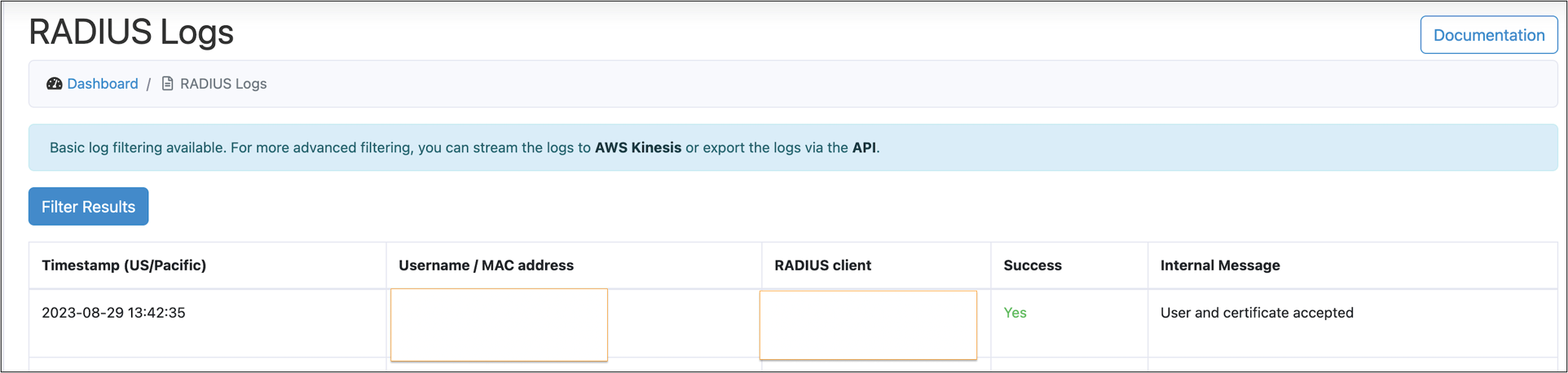Screen dimensions: 1568x373
Task: Click 'Basic log filtering available' banner text
Action: click(137, 147)
